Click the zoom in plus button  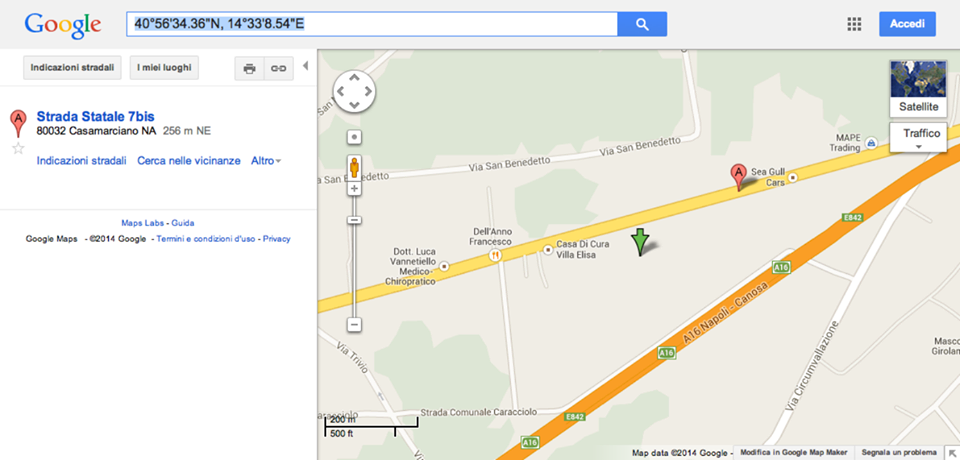point(354,189)
